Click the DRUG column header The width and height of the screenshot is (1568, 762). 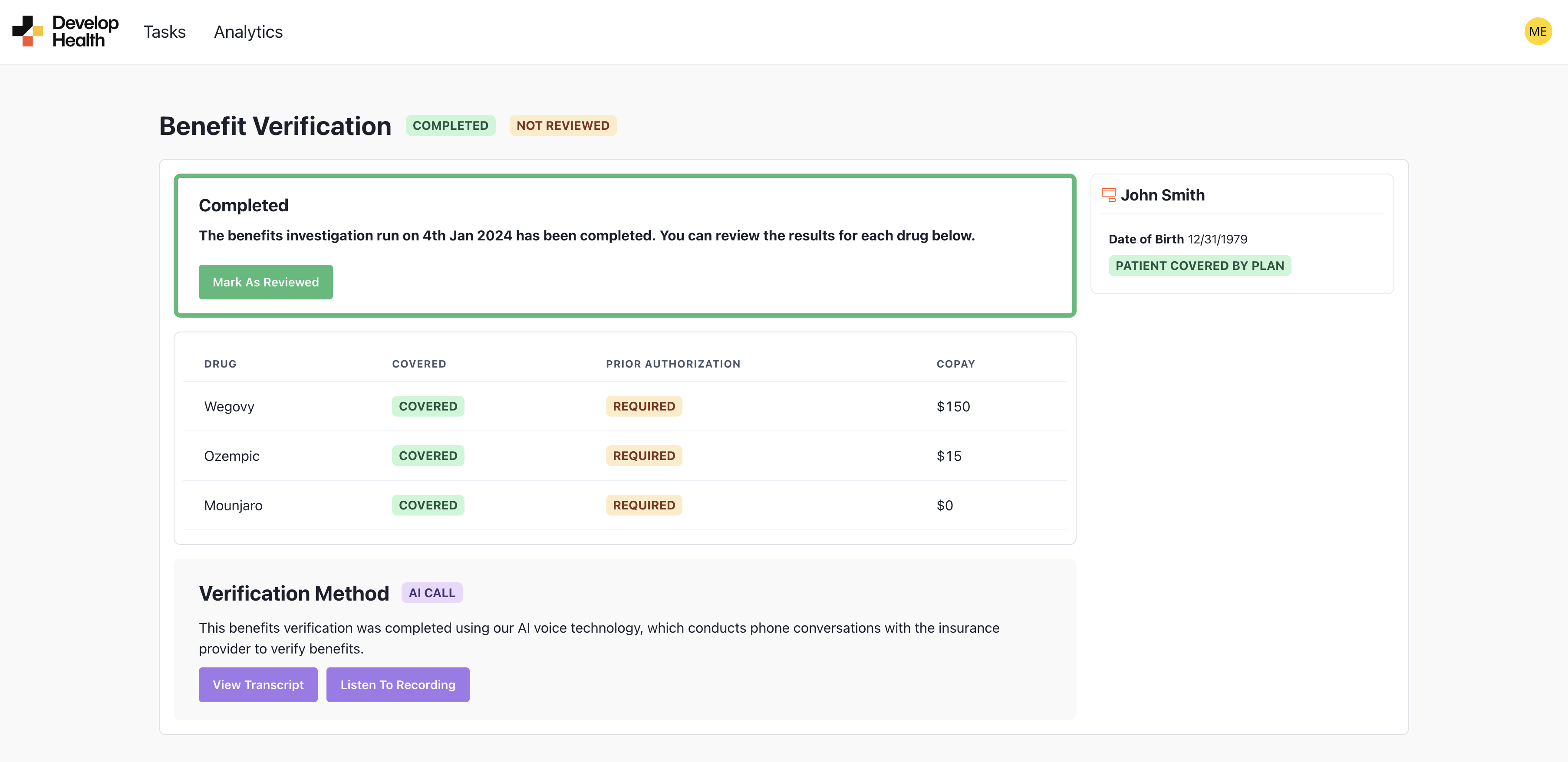[x=221, y=364]
